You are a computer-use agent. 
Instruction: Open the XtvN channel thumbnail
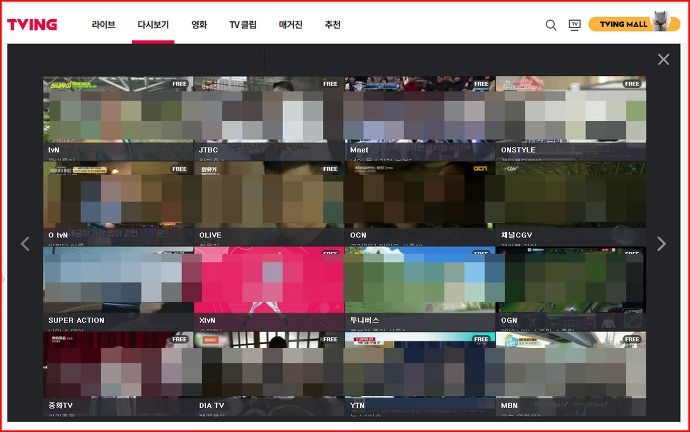coord(269,289)
